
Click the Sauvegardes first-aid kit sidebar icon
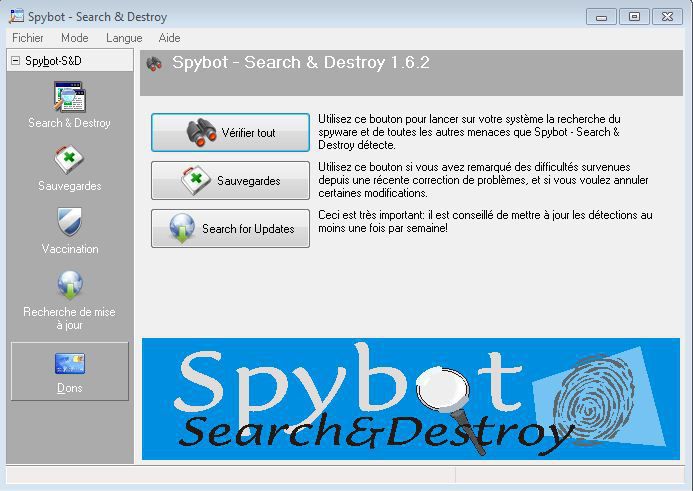coord(69,160)
